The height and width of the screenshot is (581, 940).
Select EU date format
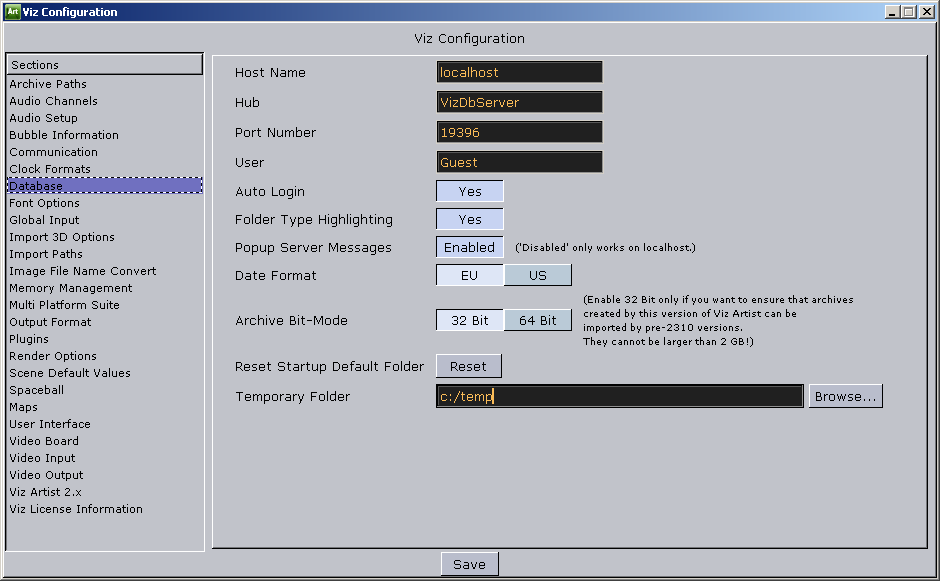[x=470, y=275]
